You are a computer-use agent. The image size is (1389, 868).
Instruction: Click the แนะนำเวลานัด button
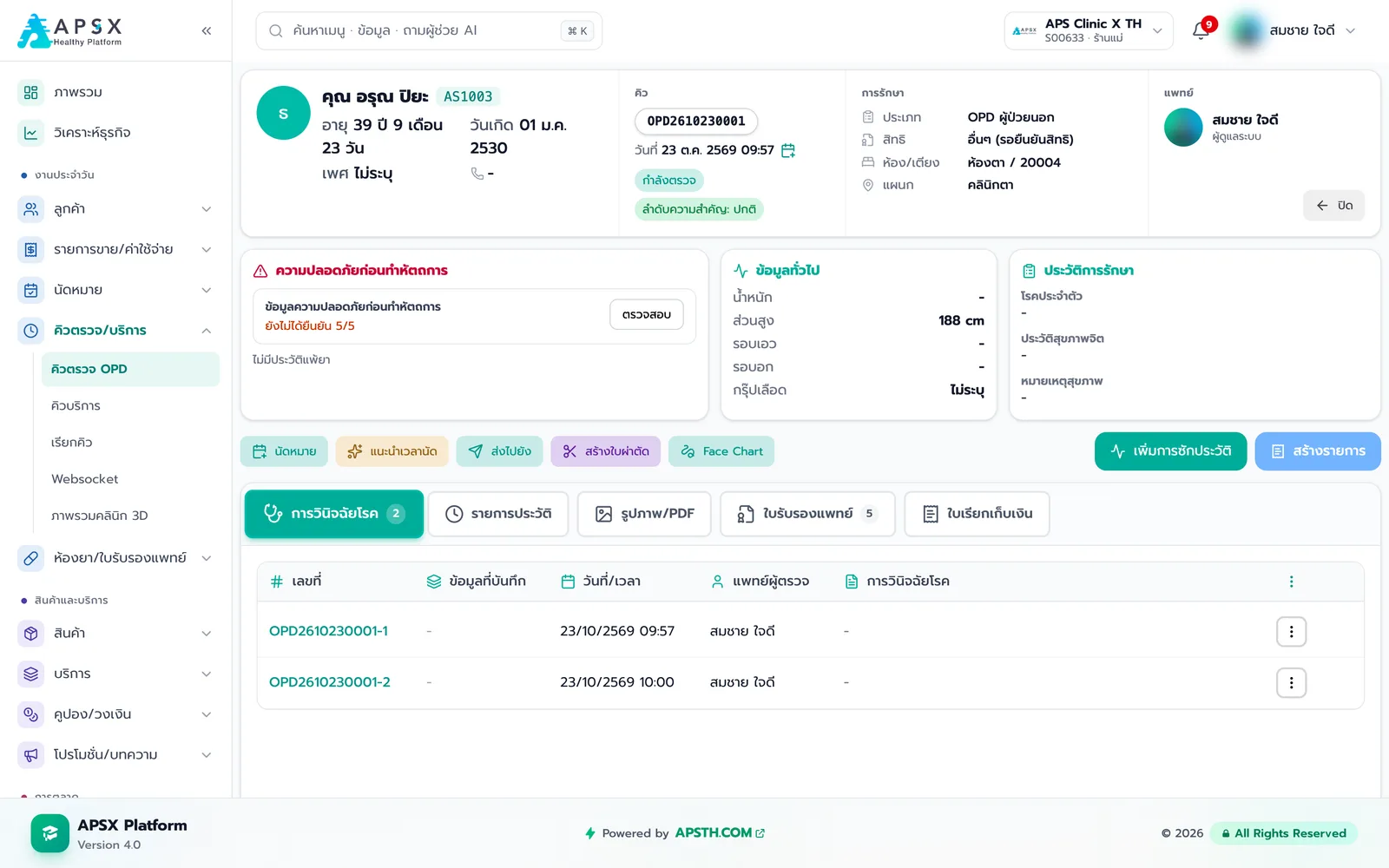click(392, 451)
